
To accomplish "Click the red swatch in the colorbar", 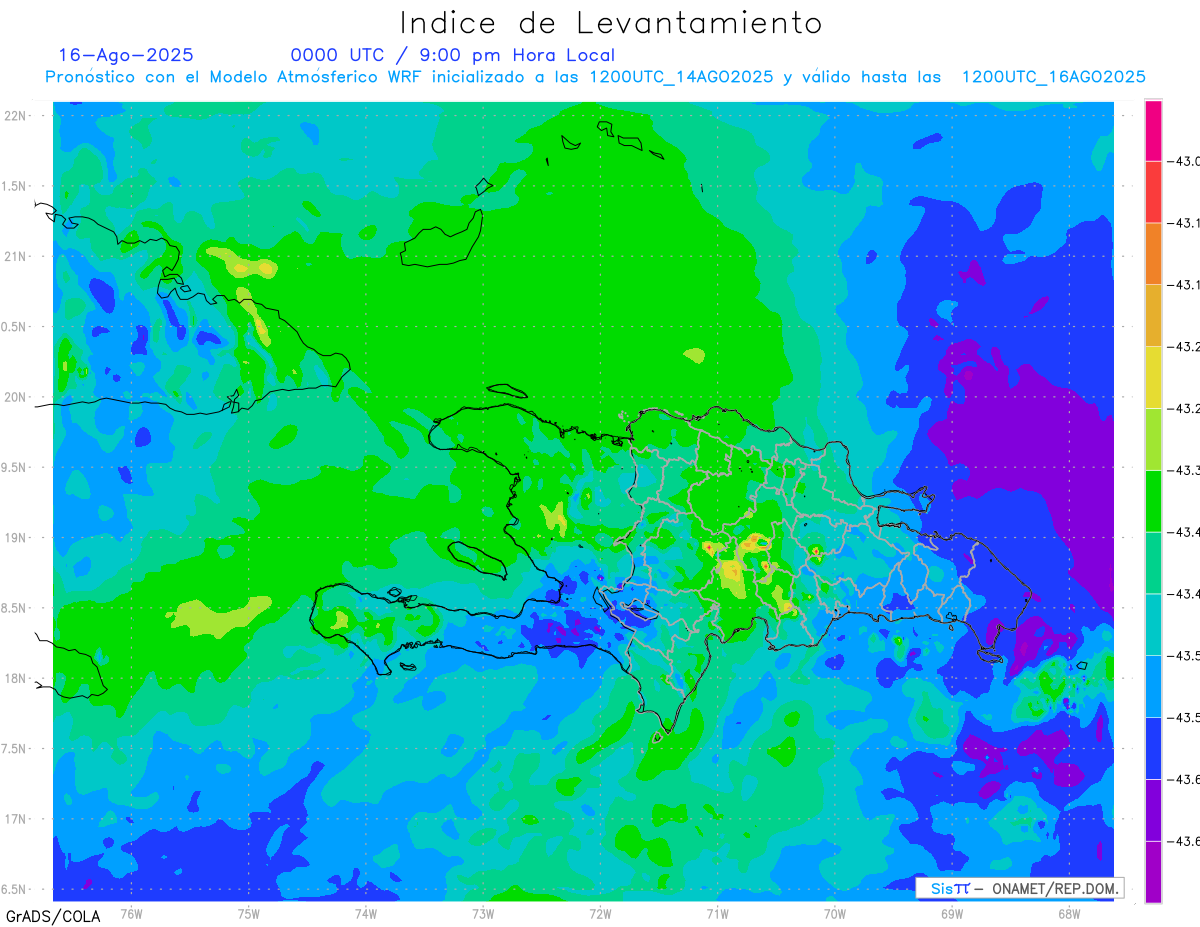I will pos(1153,192).
